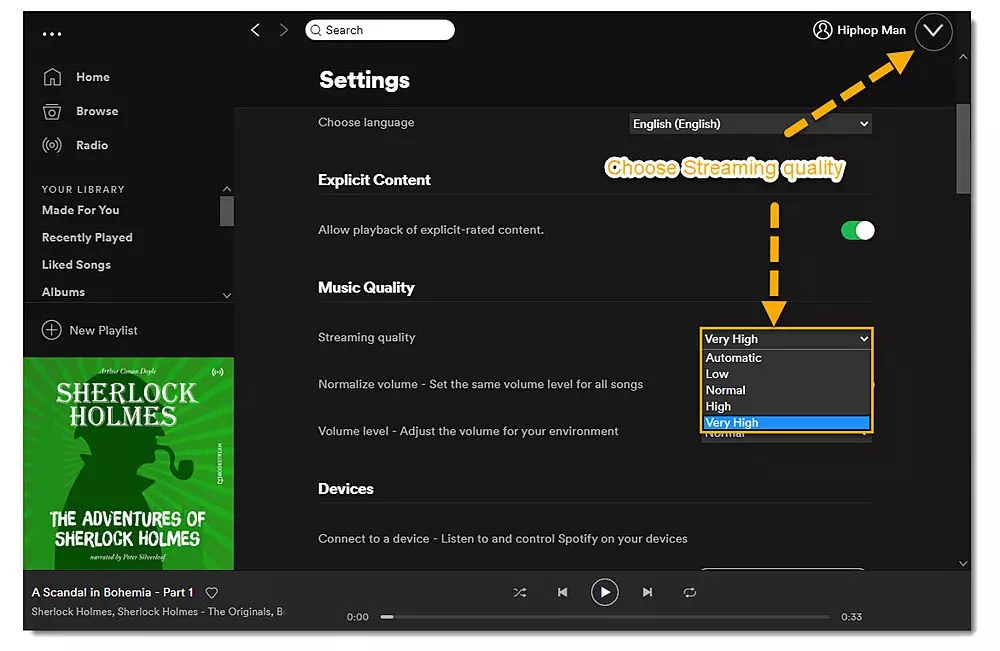
Task: Click the Volume level setting text
Action: (x=468, y=431)
